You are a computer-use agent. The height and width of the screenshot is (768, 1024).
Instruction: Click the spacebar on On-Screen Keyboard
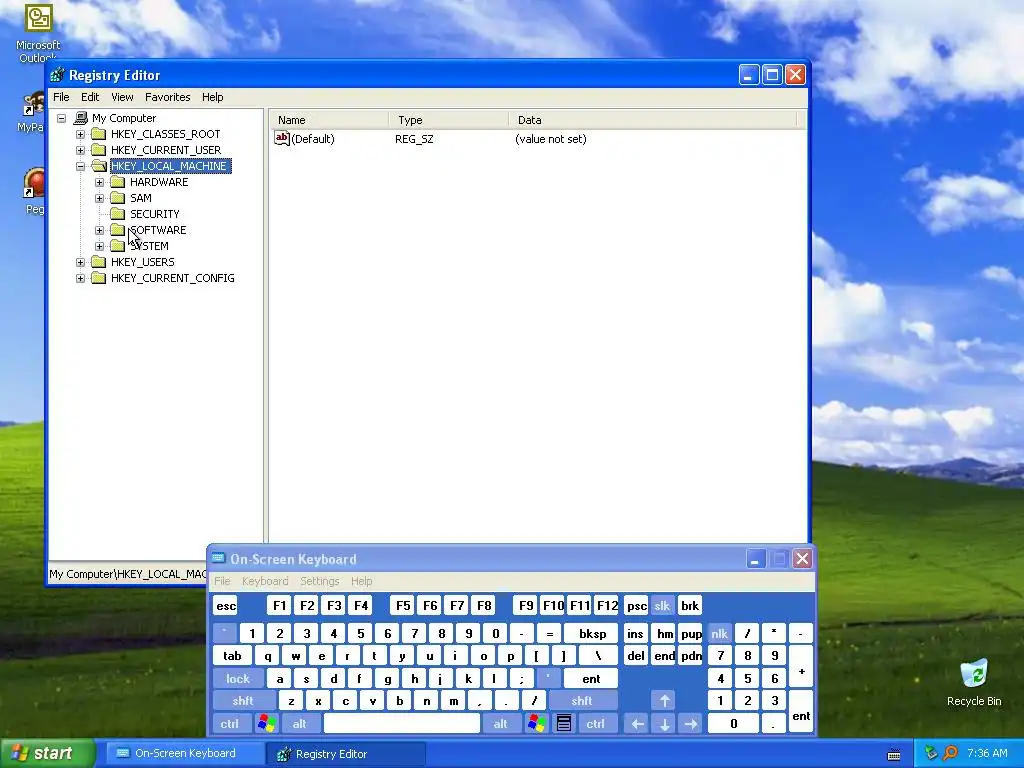click(x=402, y=724)
